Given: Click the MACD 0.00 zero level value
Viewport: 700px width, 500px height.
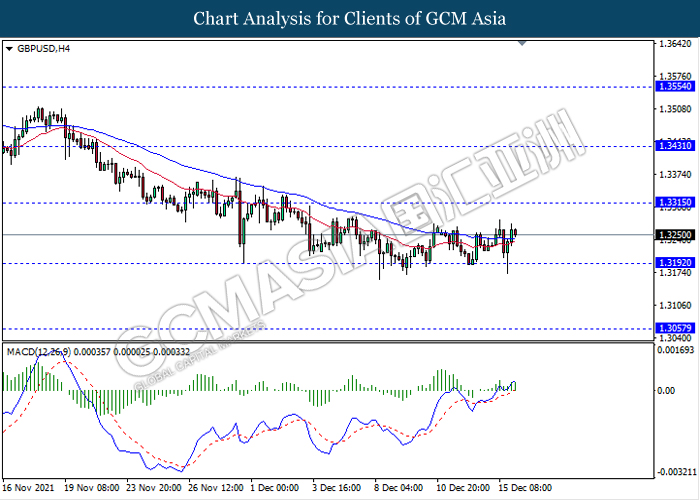Looking at the screenshot, I should pyautogui.click(x=667, y=391).
